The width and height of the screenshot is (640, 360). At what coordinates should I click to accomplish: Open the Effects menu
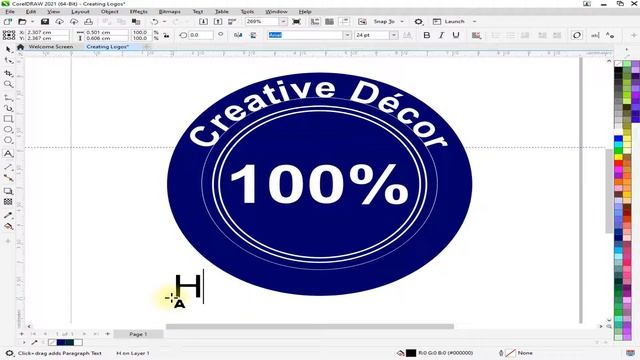pyautogui.click(x=139, y=12)
